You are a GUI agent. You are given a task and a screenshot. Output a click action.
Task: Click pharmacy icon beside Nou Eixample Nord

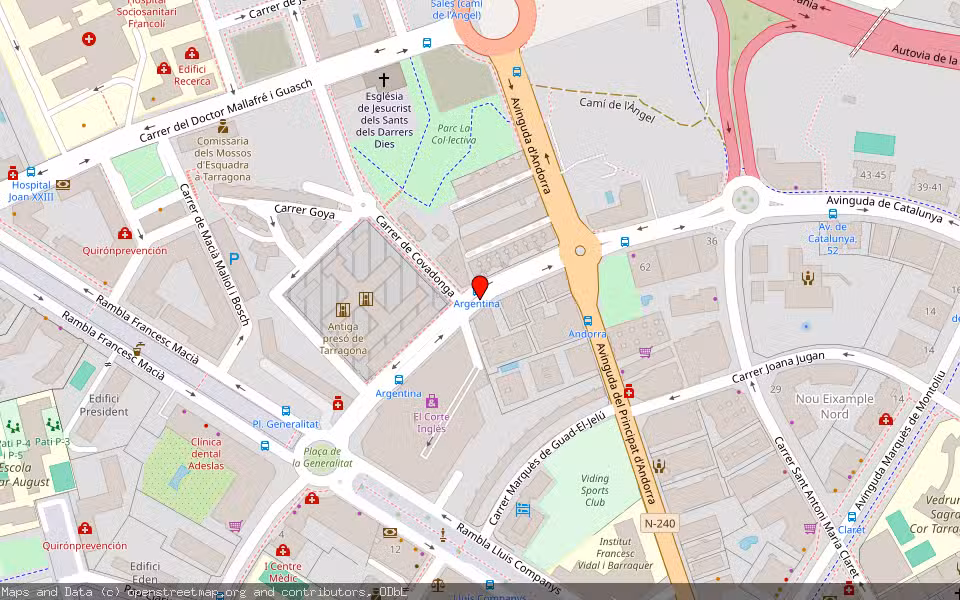pos(885,419)
